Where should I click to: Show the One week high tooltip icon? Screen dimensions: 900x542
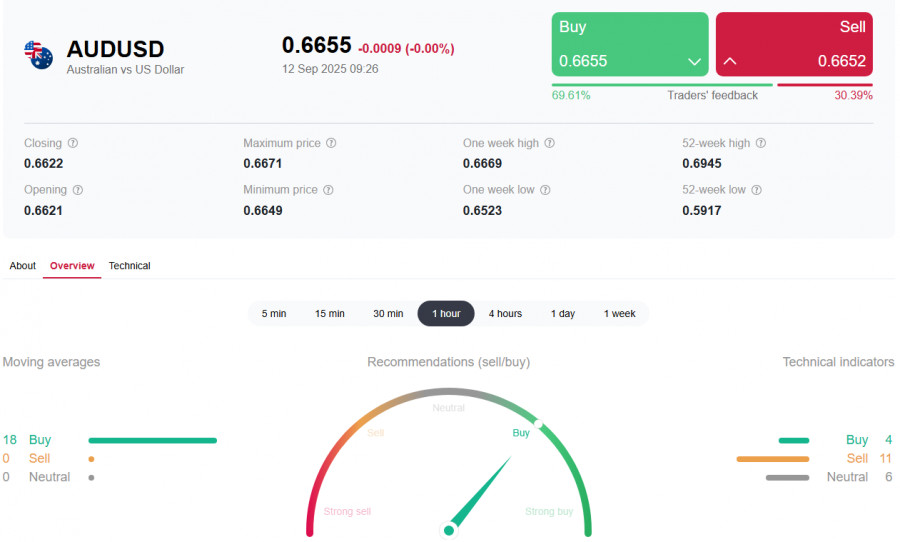click(549, 143)
